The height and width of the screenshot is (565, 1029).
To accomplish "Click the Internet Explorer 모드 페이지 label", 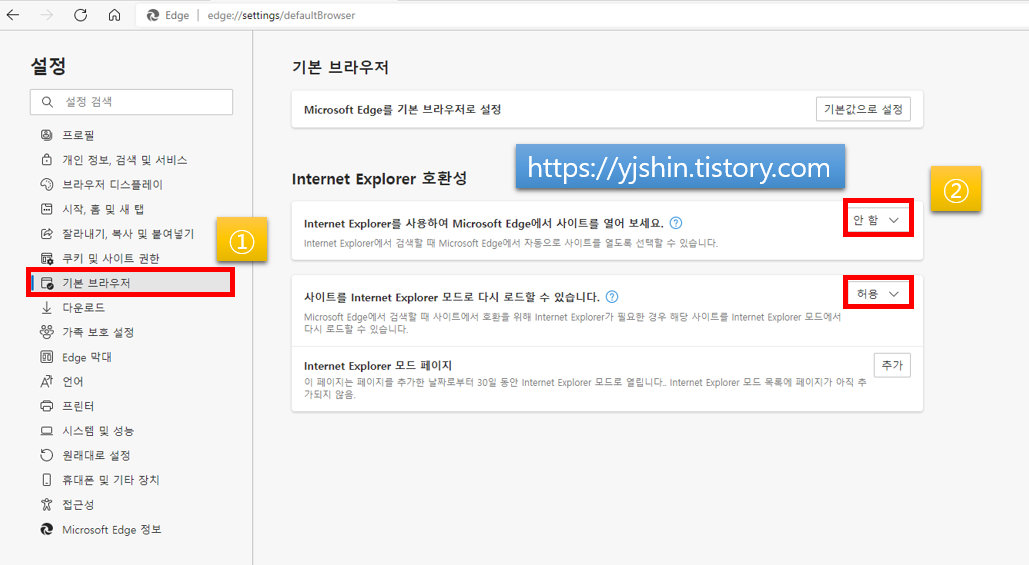I will pyautogui.click(x=378, y=366).
